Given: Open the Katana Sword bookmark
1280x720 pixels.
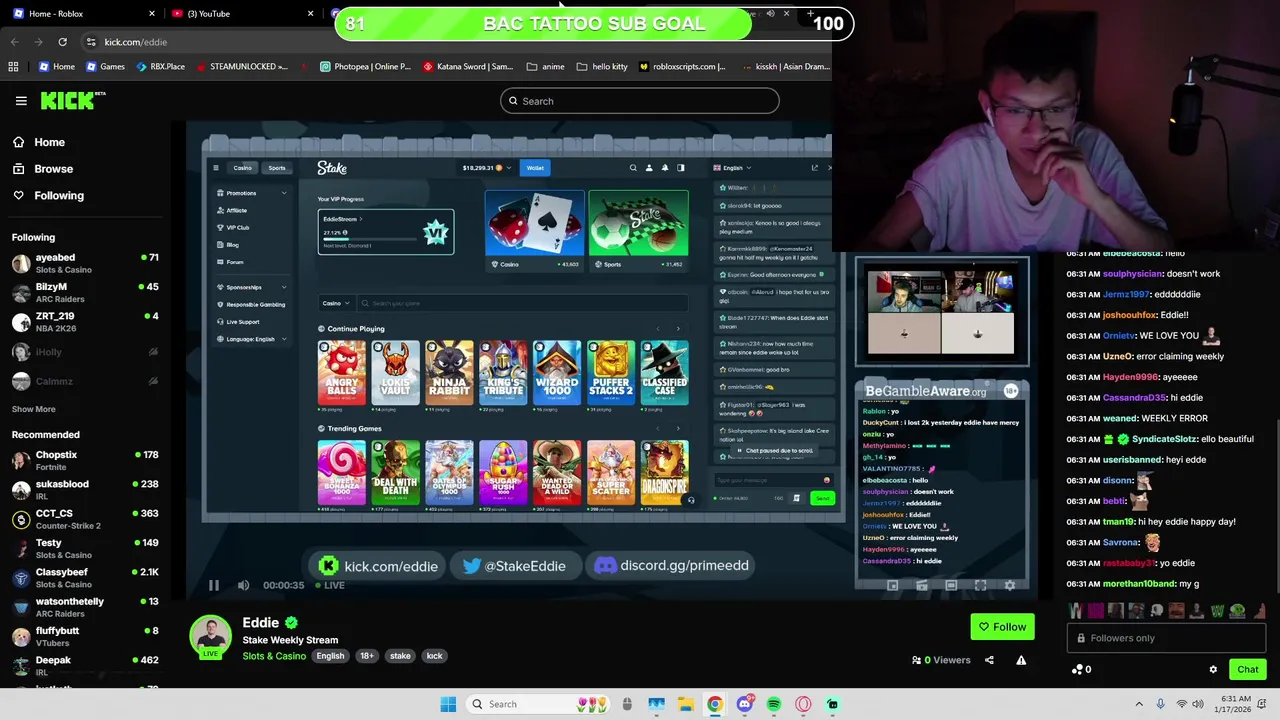Looking at the screenshot, I should (x=468, y=67).
